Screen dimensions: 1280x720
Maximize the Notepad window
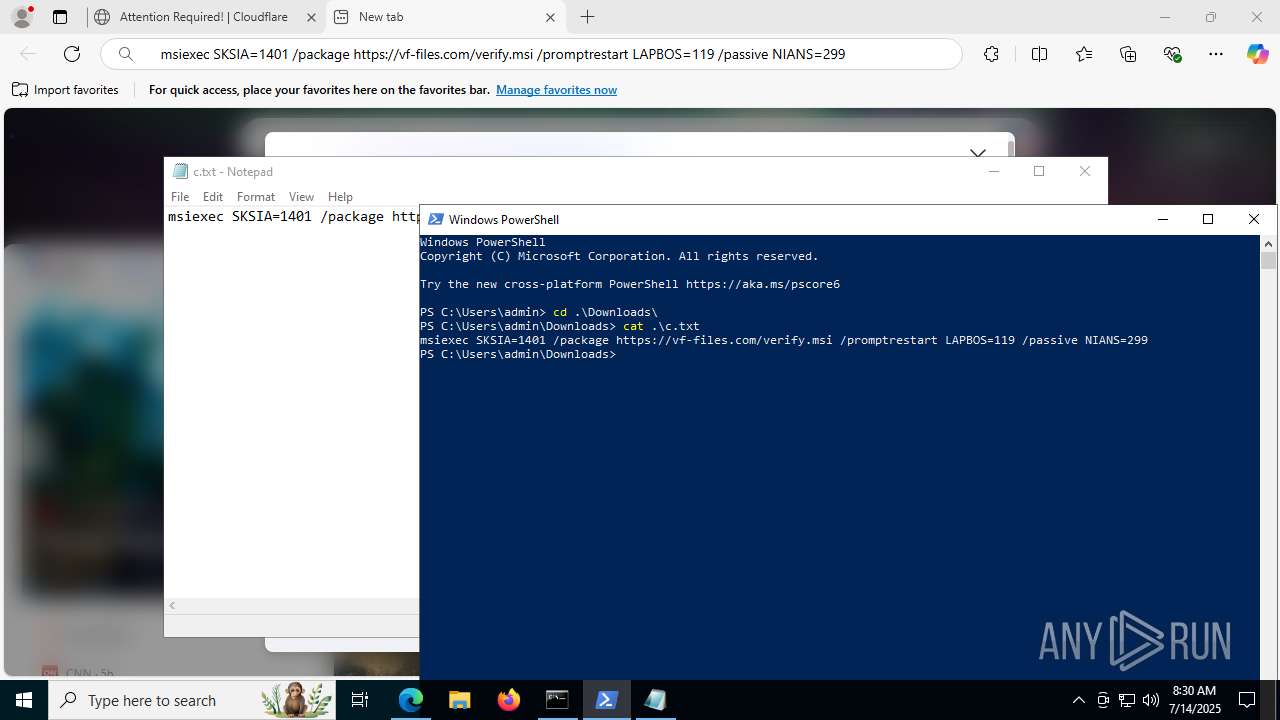pos(1039,171)
